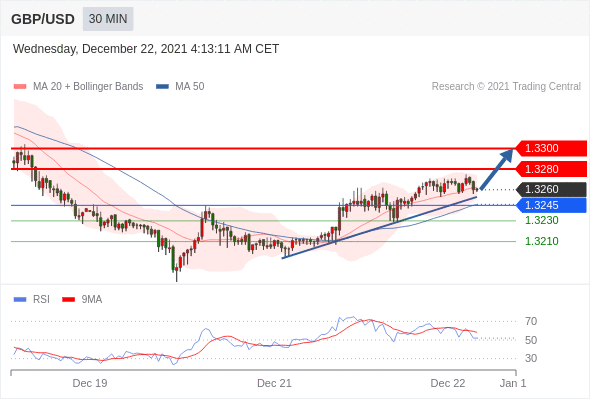Click the 1.3260 current price tag
This screenshot has width=590, height=400.
[x=551, y=189]
